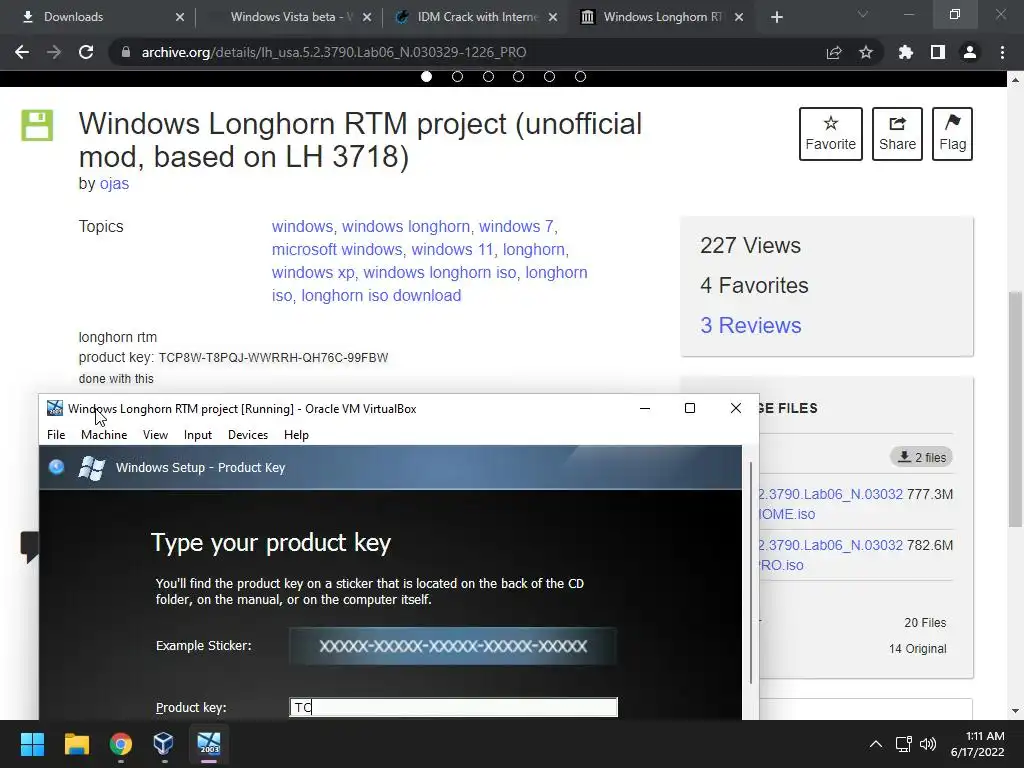Click the VirtualBox window title icon
The height and width of the screenshot is (768, 1024).
55,409
